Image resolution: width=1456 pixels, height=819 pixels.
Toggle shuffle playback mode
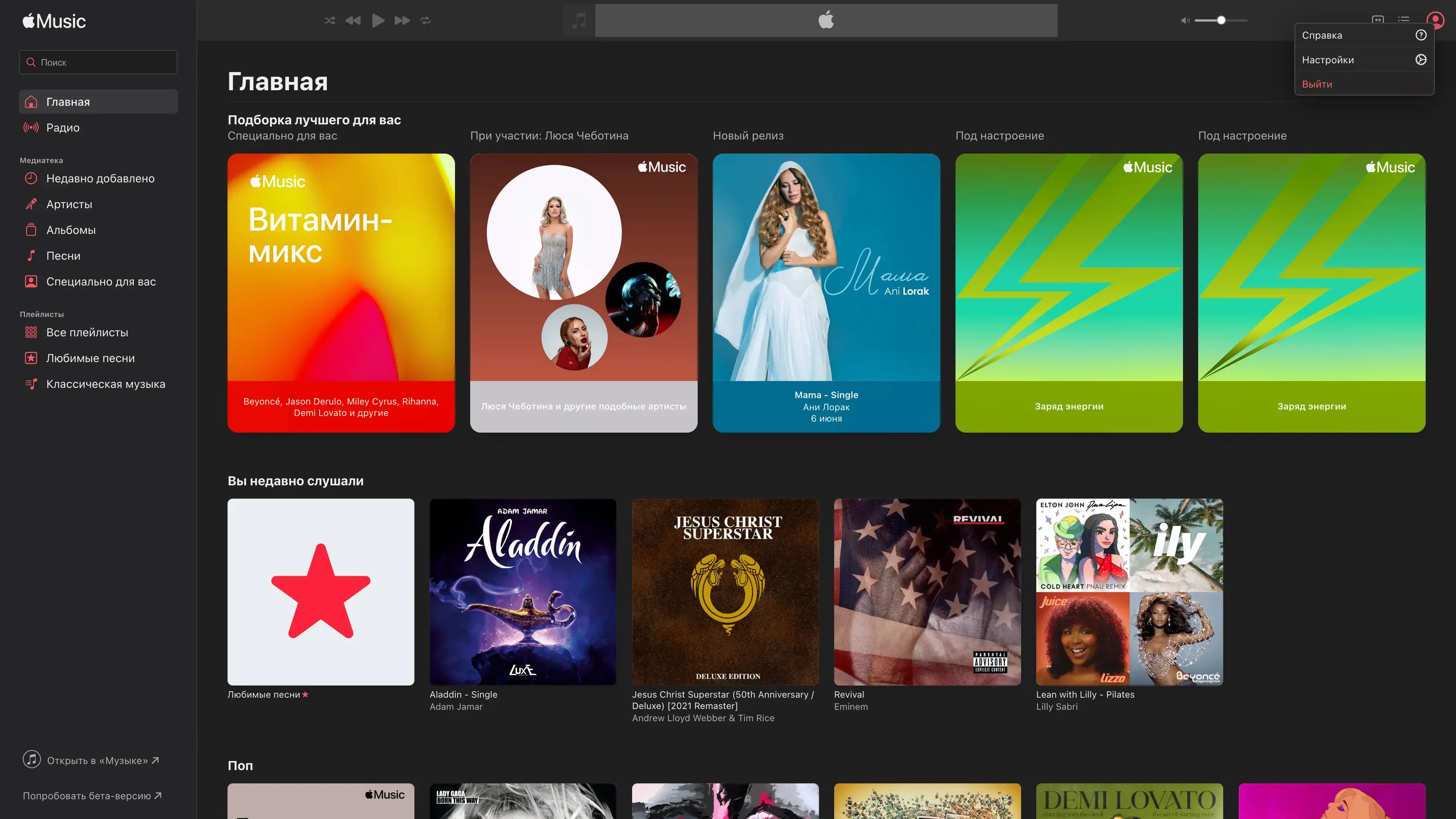pos(329,20)
